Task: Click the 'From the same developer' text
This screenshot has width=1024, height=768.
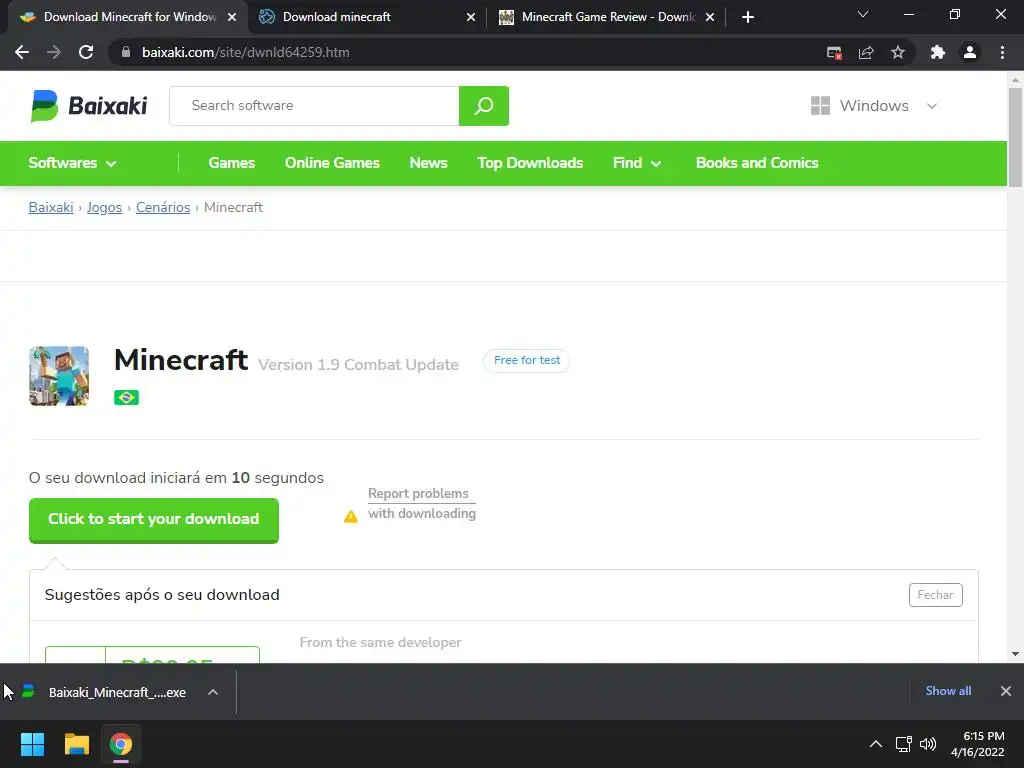Action: coord(380,643)
